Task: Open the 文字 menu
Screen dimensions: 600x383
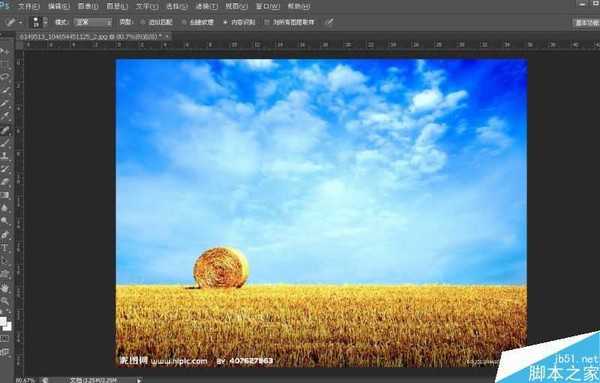Action: click(x=147, y=7)
